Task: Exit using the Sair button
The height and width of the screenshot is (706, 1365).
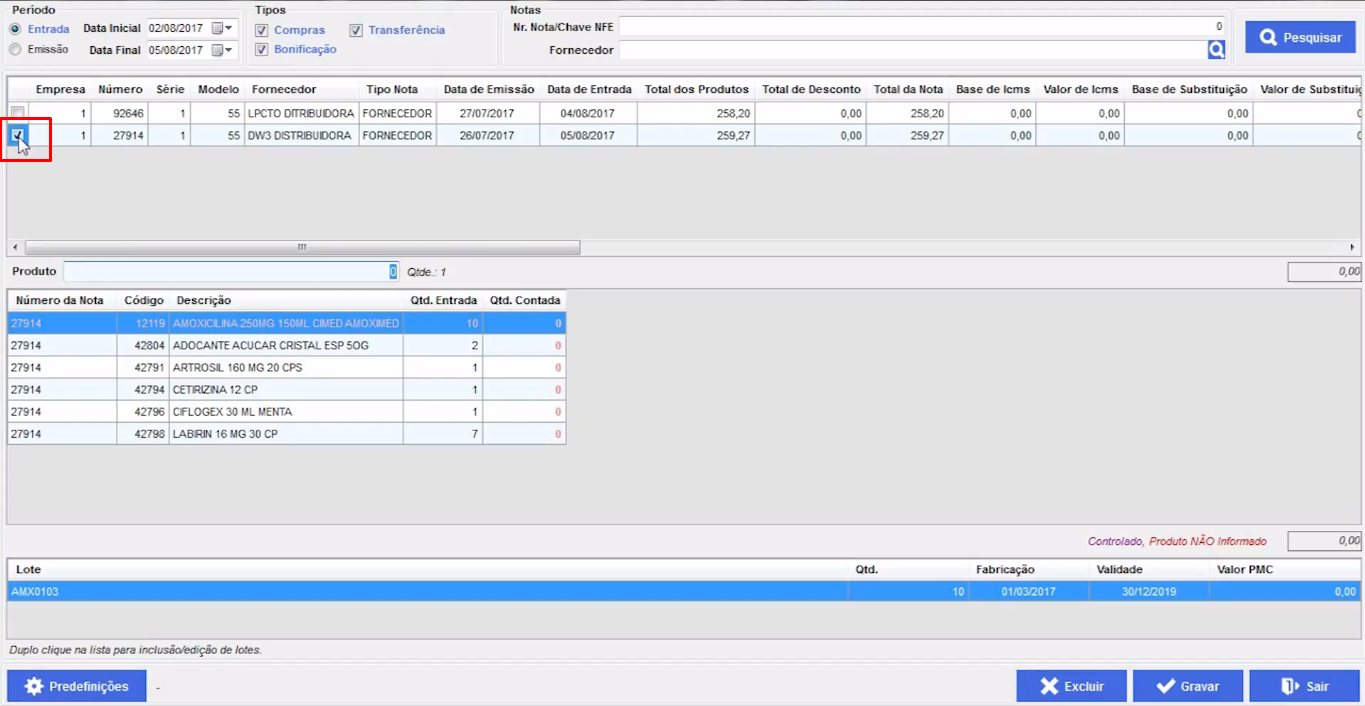Action: pyautogui.click(x=1305, y=686)
